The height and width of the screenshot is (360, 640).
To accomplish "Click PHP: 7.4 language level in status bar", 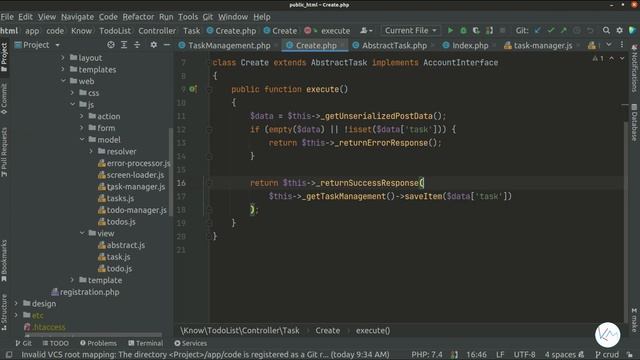I will [427, 354].
